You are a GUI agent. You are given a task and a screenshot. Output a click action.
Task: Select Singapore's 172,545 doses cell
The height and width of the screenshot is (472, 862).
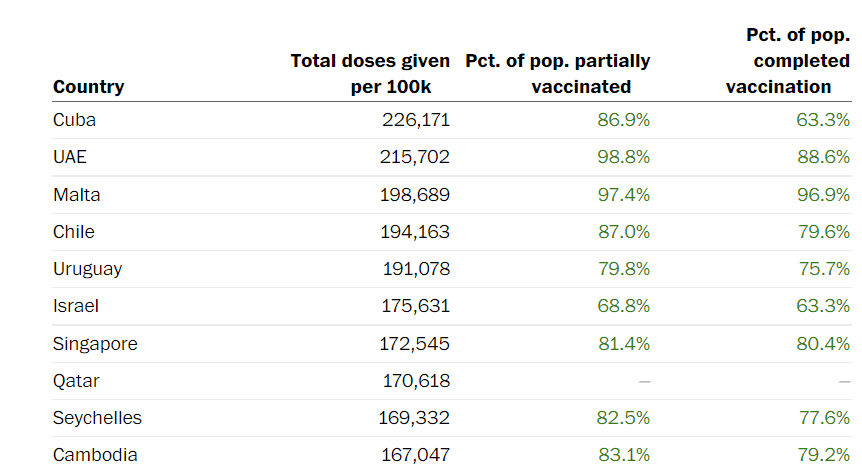416,344
